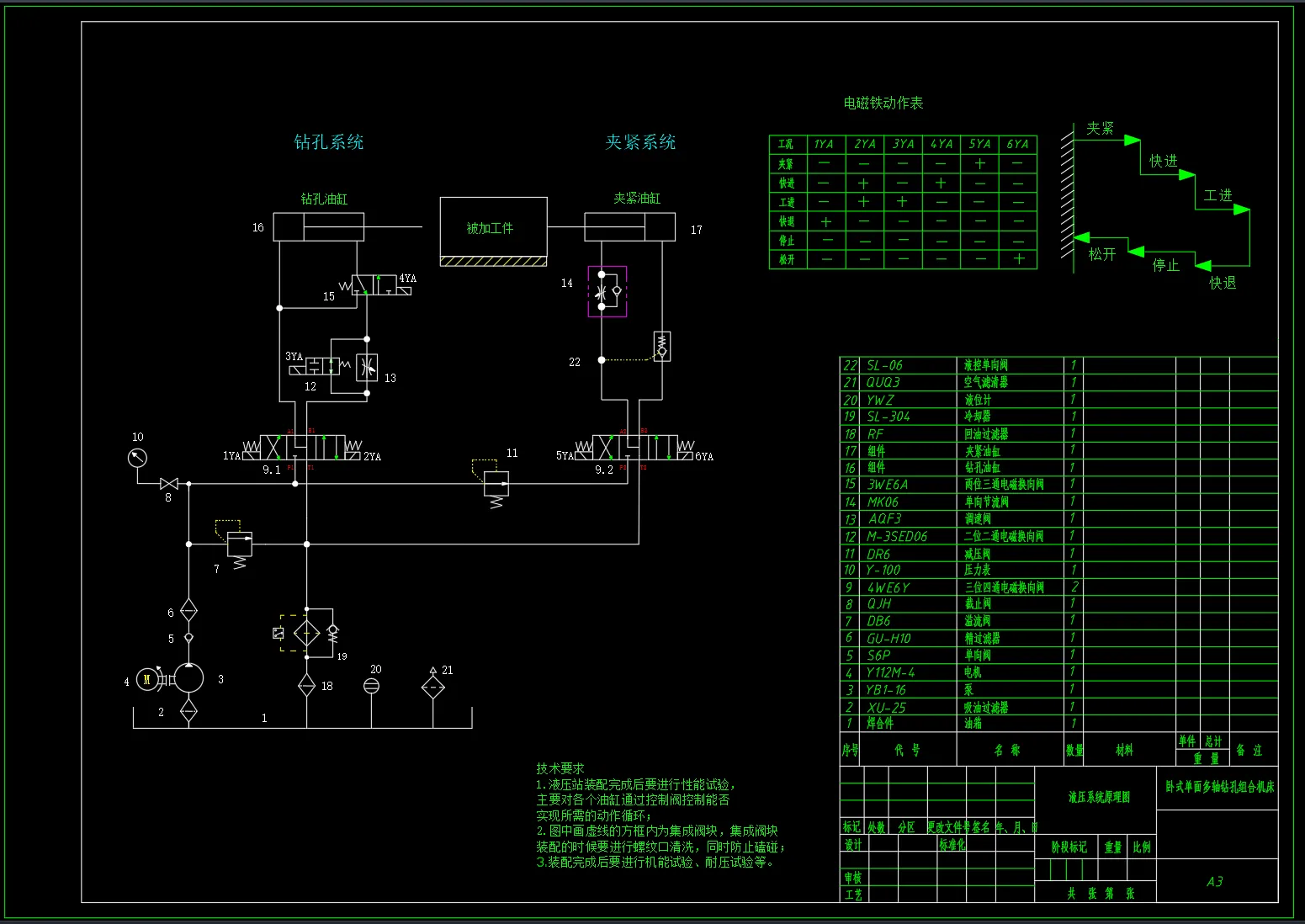Image resolution: width=1305 pixels, height=924 pixels.
Task: Select the hydraulic pump symbol numbered 3
Action: point(188,678)
